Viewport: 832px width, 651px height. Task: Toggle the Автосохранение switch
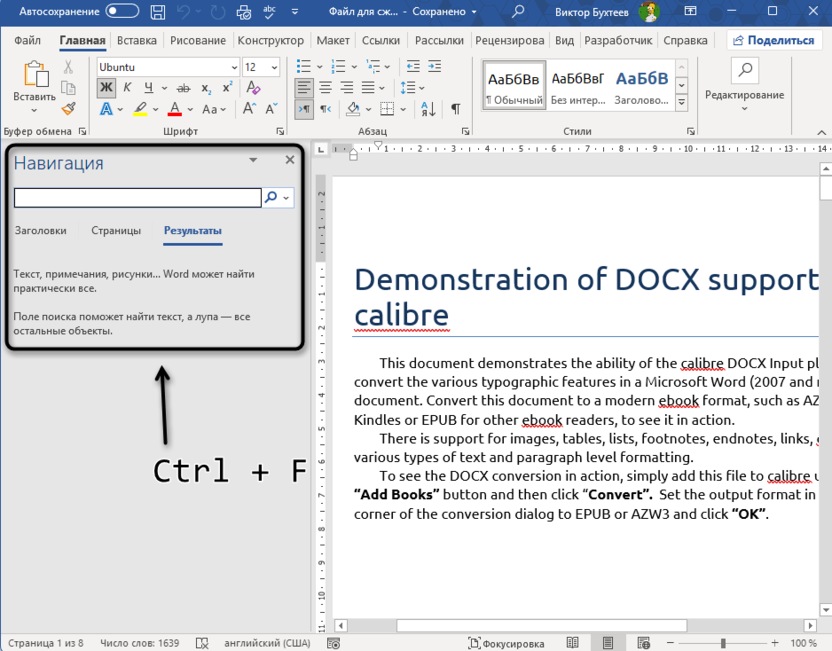[122, 12]
